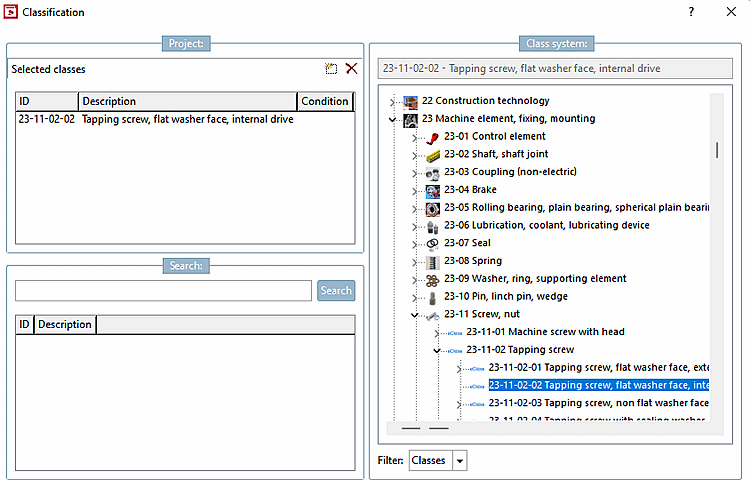Select 23-08 Spring tree item
This screenshot has height=480, width=750.
(473, 261)
